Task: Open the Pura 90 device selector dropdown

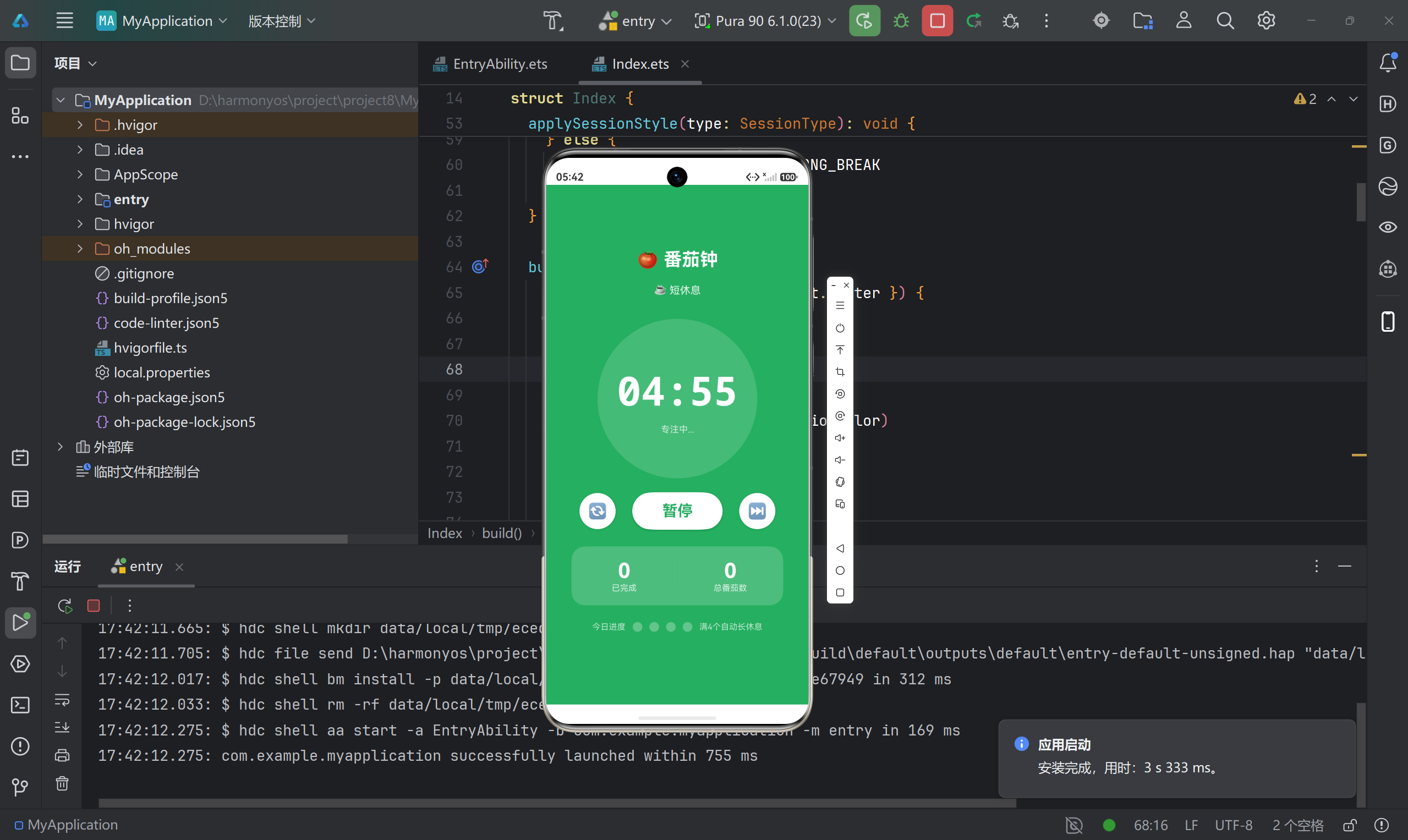Action: [x=765, y=21]
